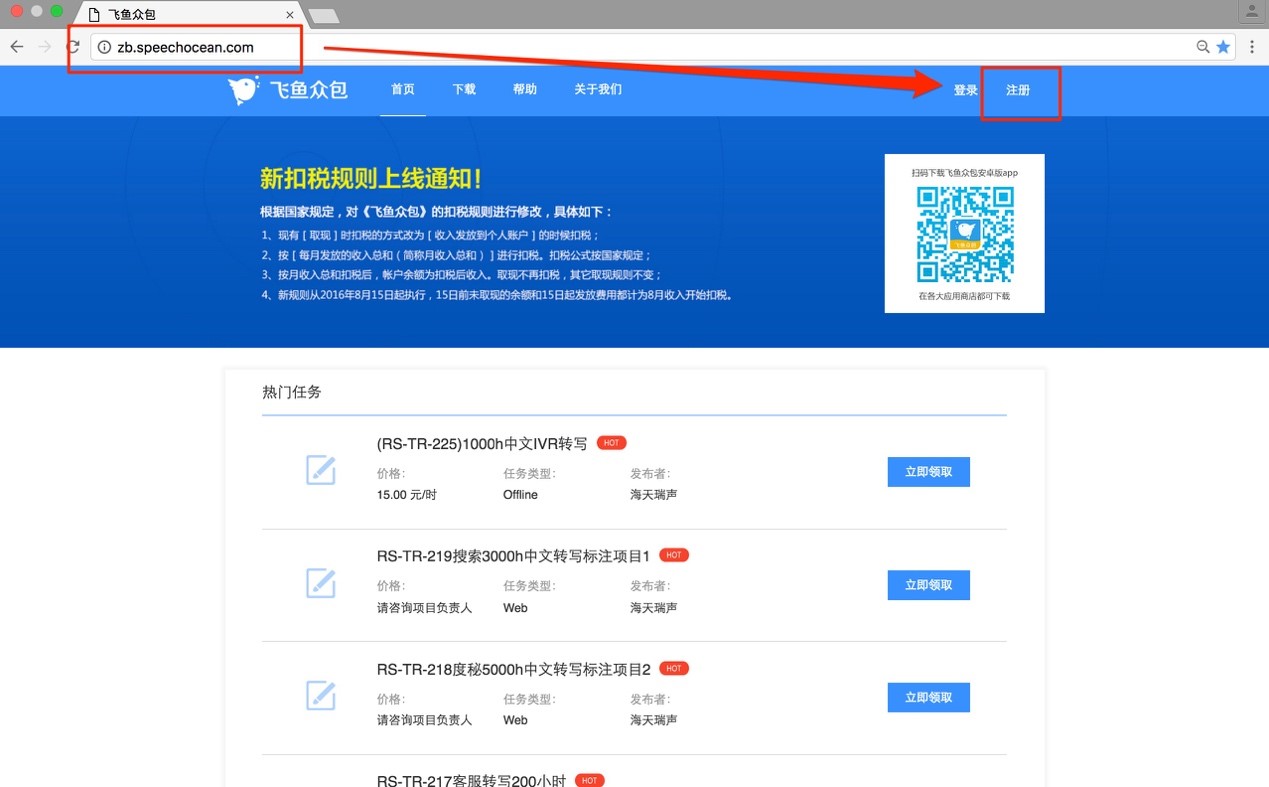Click the user profile icon in title bar
The image size is (1269, 787).
click(x=1252, y=12)
